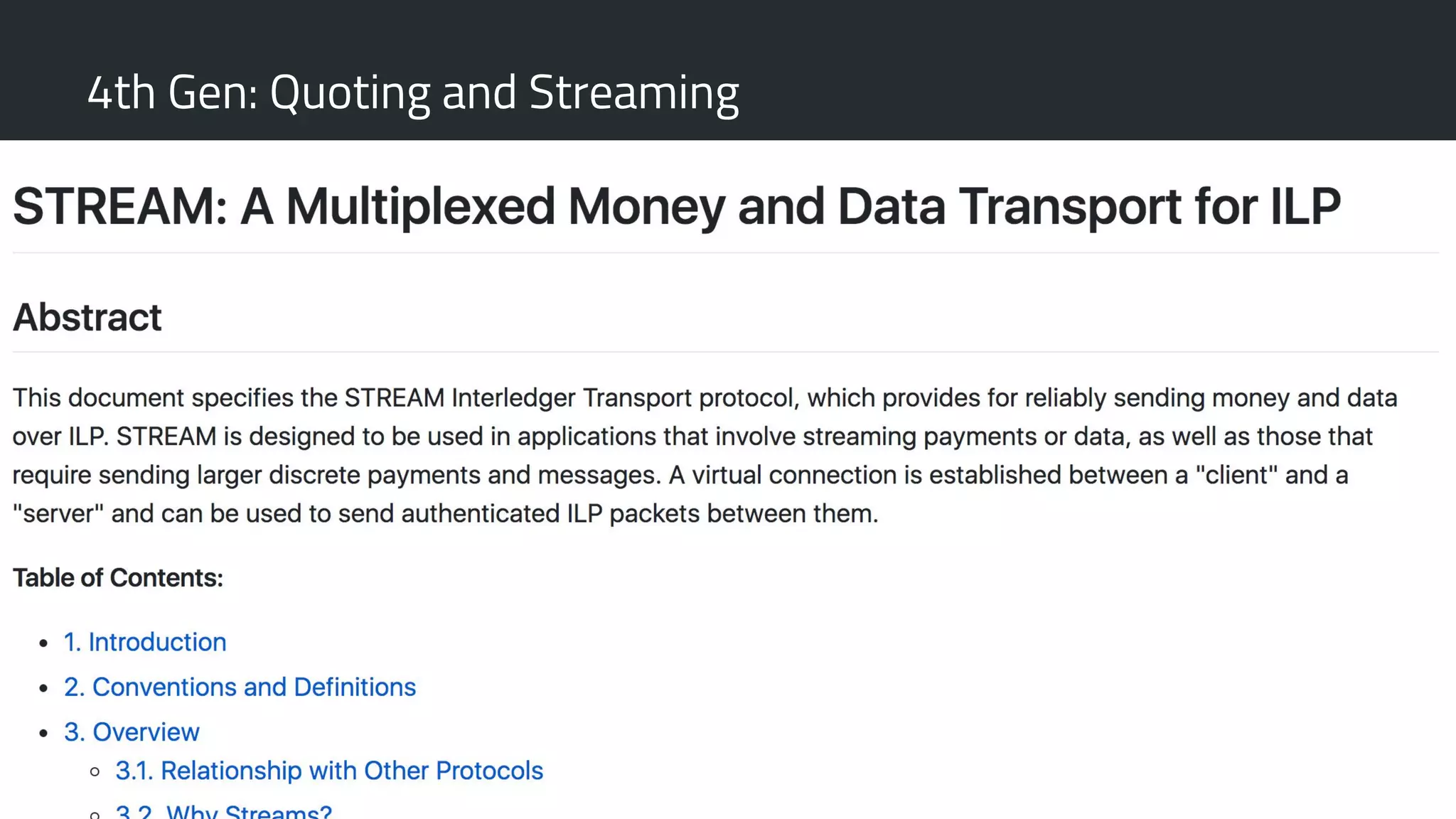The image size is (1456, 819).
Task: Click the 'Table of Contents:' label
Action: point(118,578)
